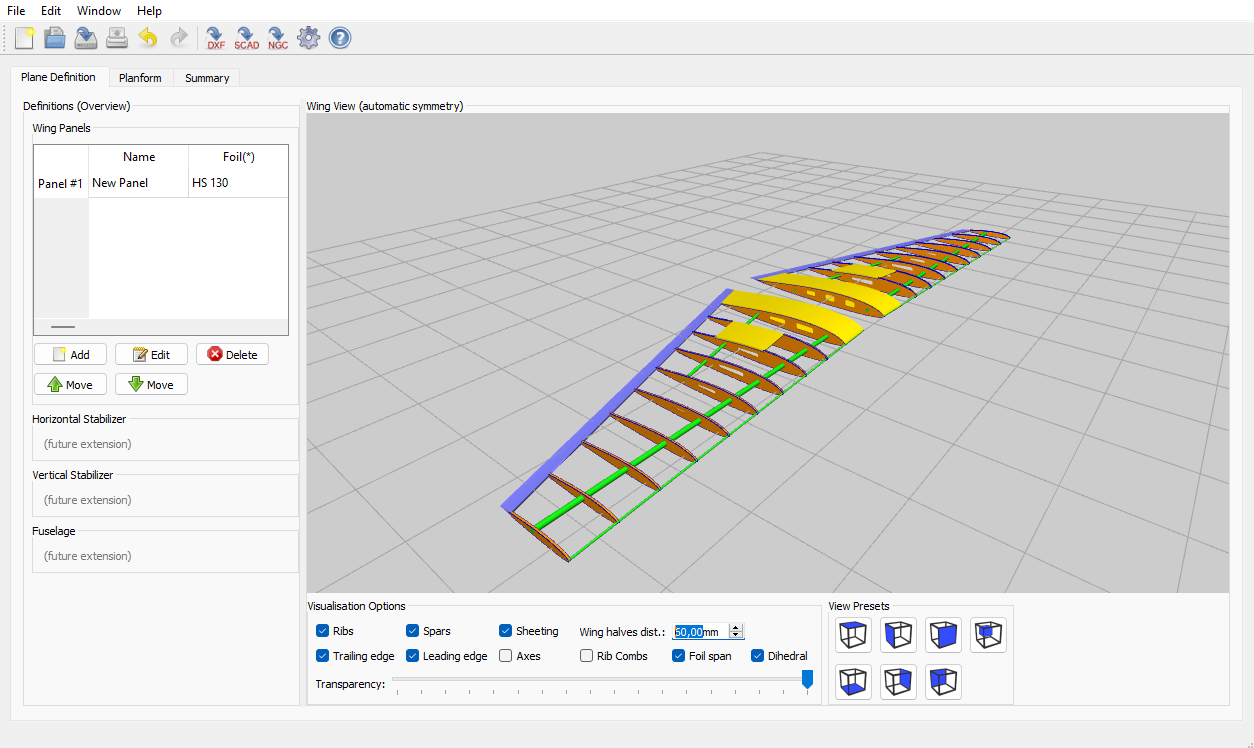Image resolution: width=1254 pixels, height=748 pixels.
Task: Click the Export DXF toolbar icon
Action: pos(215,38)
